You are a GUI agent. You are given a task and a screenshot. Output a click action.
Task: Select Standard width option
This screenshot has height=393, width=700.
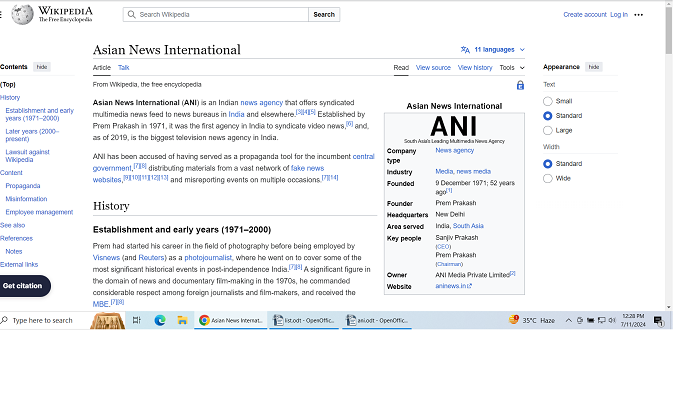click(x=548, y=164)
